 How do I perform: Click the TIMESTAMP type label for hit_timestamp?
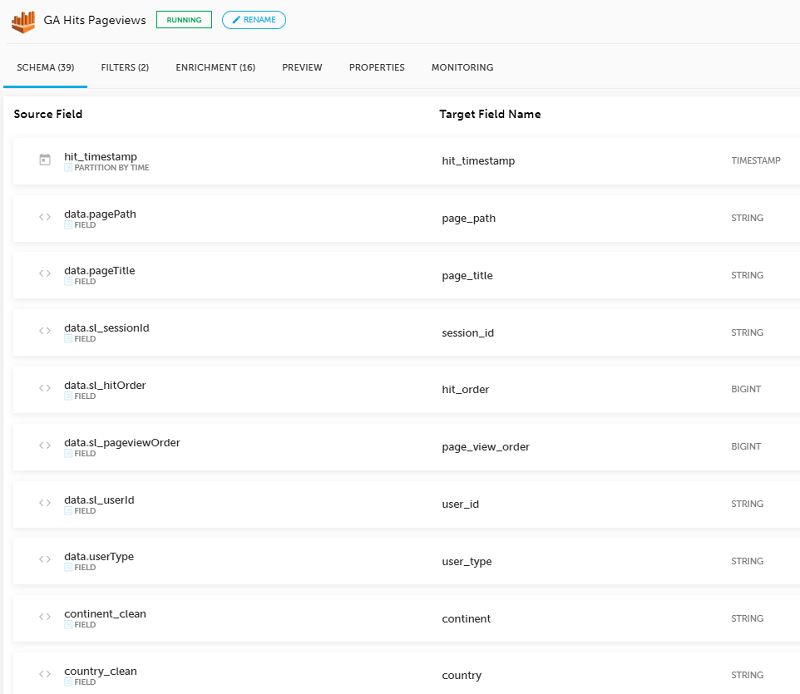(x=756, y=160)
